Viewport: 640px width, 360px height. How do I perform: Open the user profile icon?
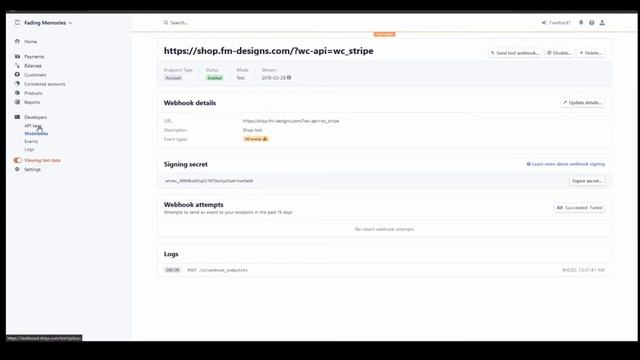pyautogui.click(x=602, y=23)
